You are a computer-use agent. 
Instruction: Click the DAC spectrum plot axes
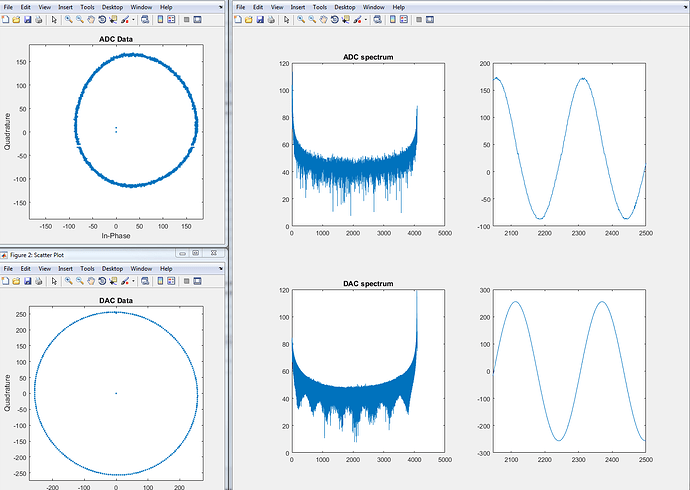[368, 371]
